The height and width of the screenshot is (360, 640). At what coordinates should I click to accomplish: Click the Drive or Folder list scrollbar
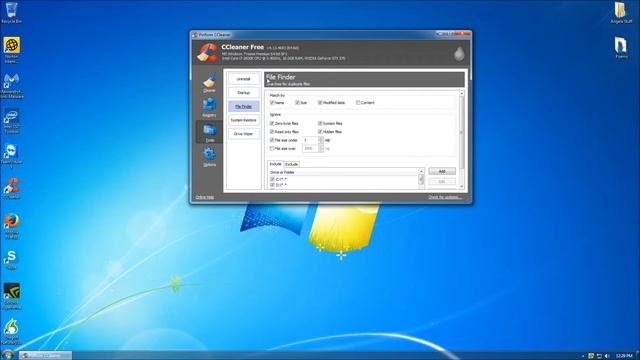421,179
